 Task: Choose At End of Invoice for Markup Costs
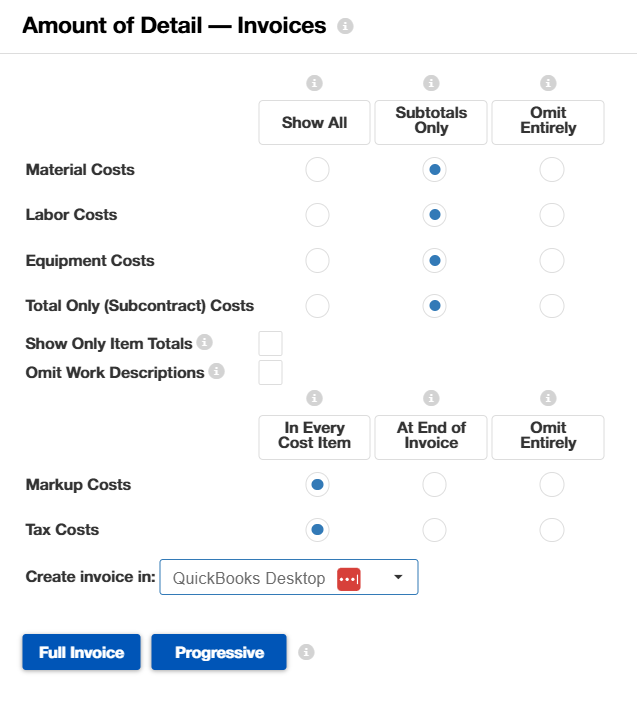click(x=434, y=485)
